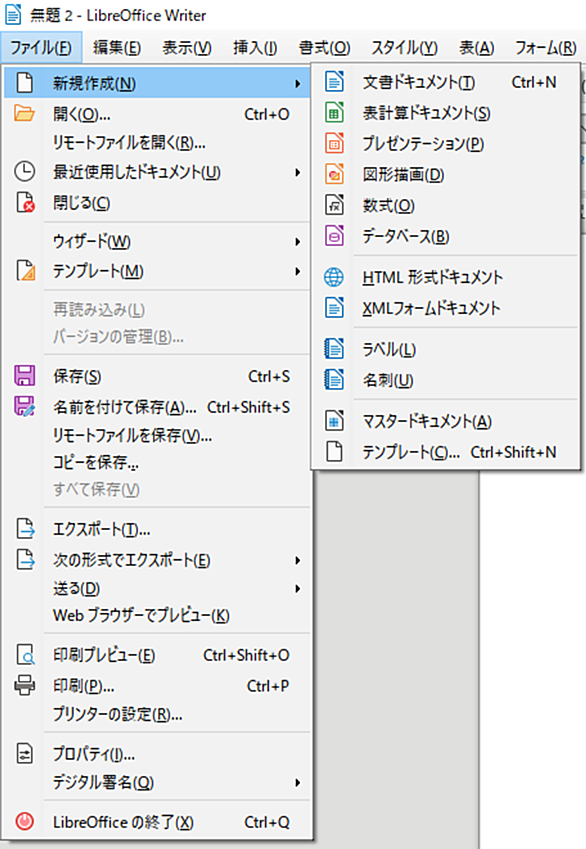Image resolution: width=586 pixels, height=849 pixels.
Task: Expand 次の形式でエクスポート submenu arrow
Action: pos(297,560)
